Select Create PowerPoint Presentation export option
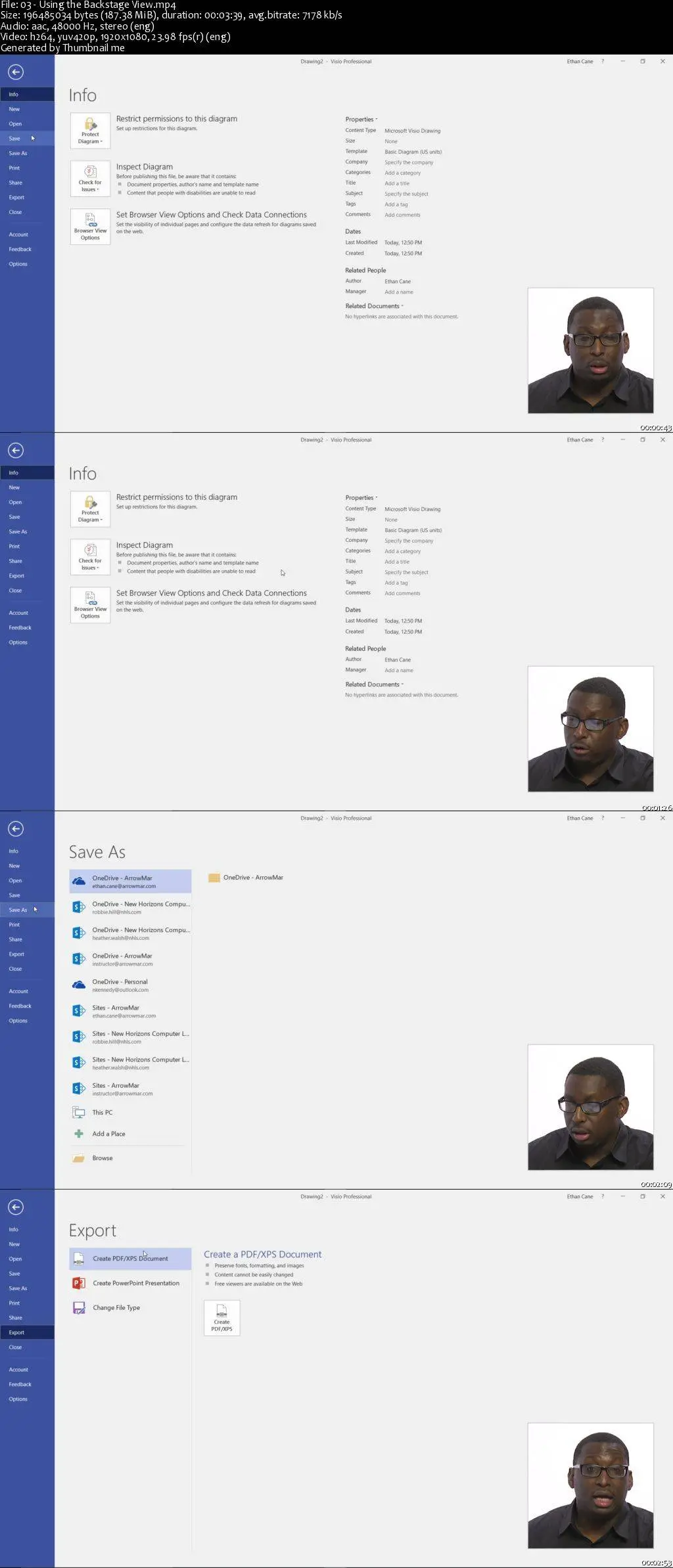Image resolution: width=673 pixels, height=1568 pixels. point(130,1282)
